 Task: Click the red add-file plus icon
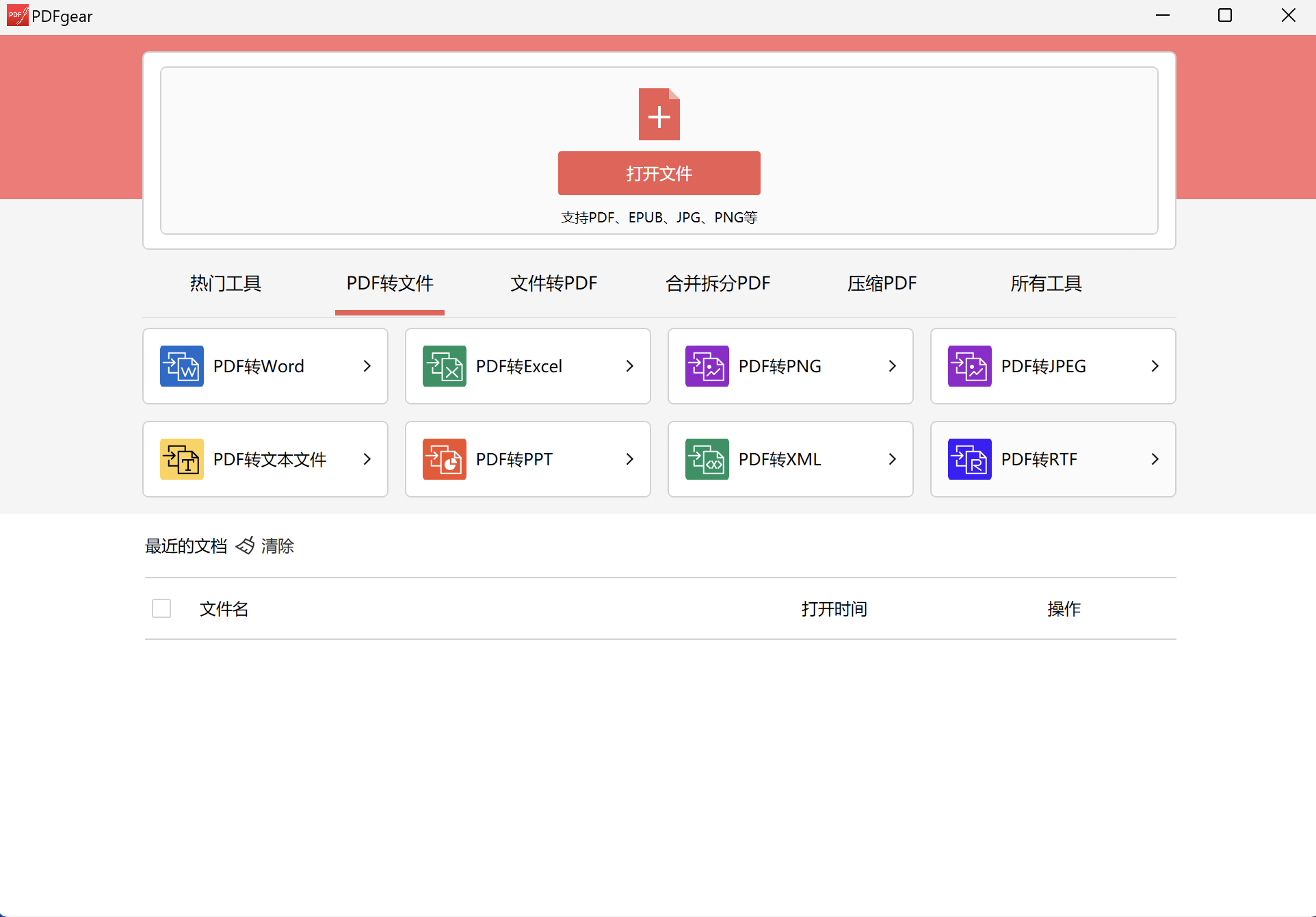click(659, 114)
